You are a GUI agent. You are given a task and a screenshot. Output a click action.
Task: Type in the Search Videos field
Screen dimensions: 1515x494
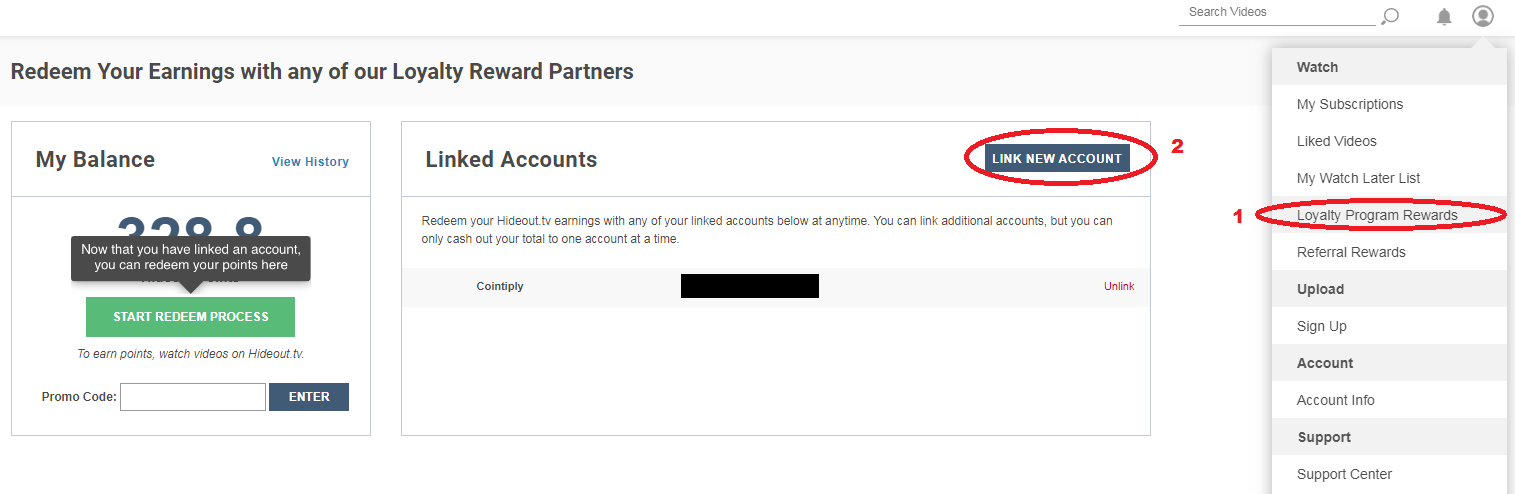[x=1277, y=13]
